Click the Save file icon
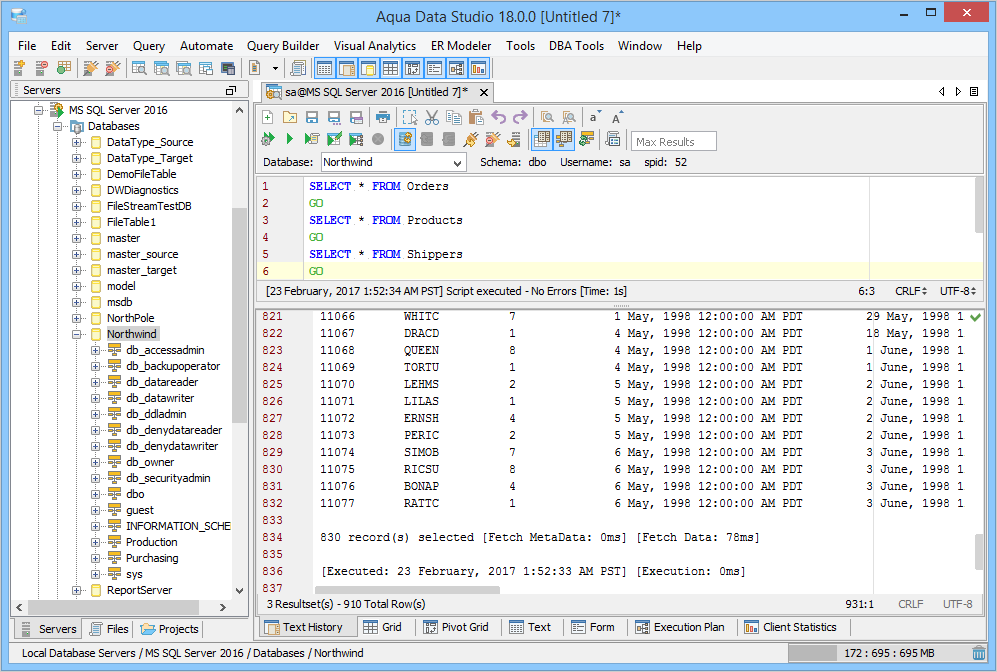This screenshot has height=672, width=997. 312,117
